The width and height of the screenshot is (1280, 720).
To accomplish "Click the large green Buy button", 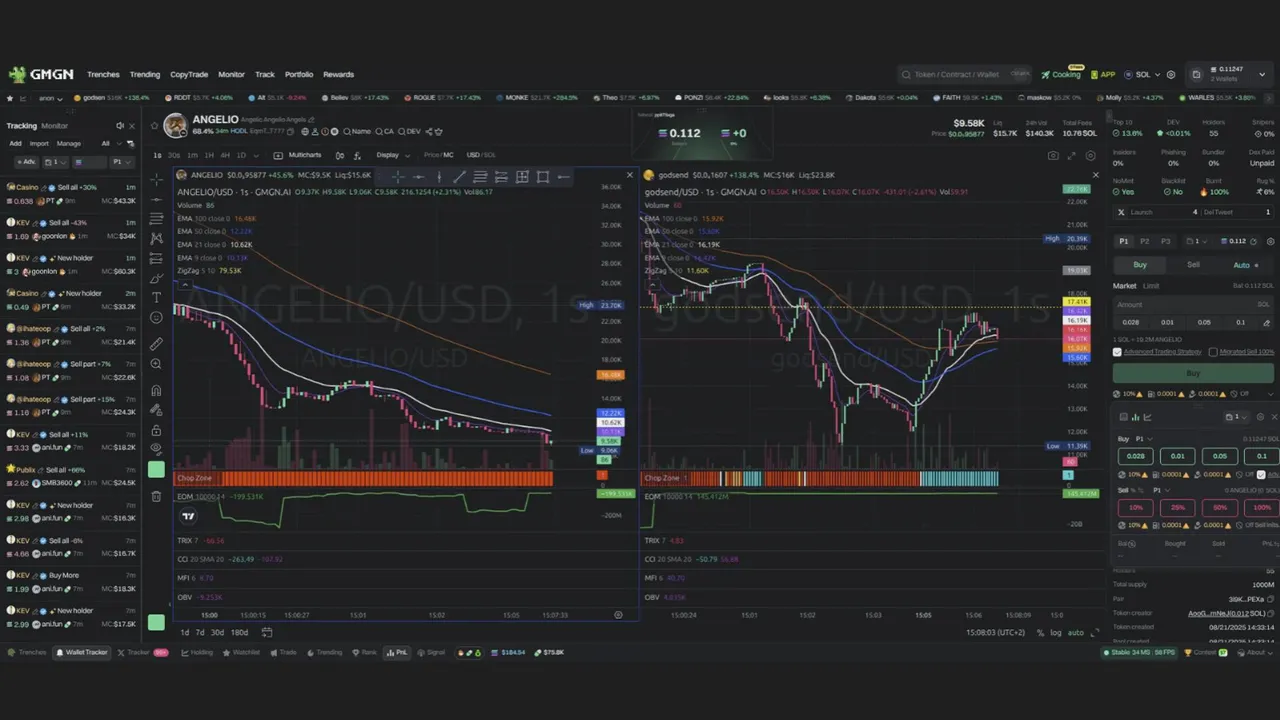I will coord(1193,373).
